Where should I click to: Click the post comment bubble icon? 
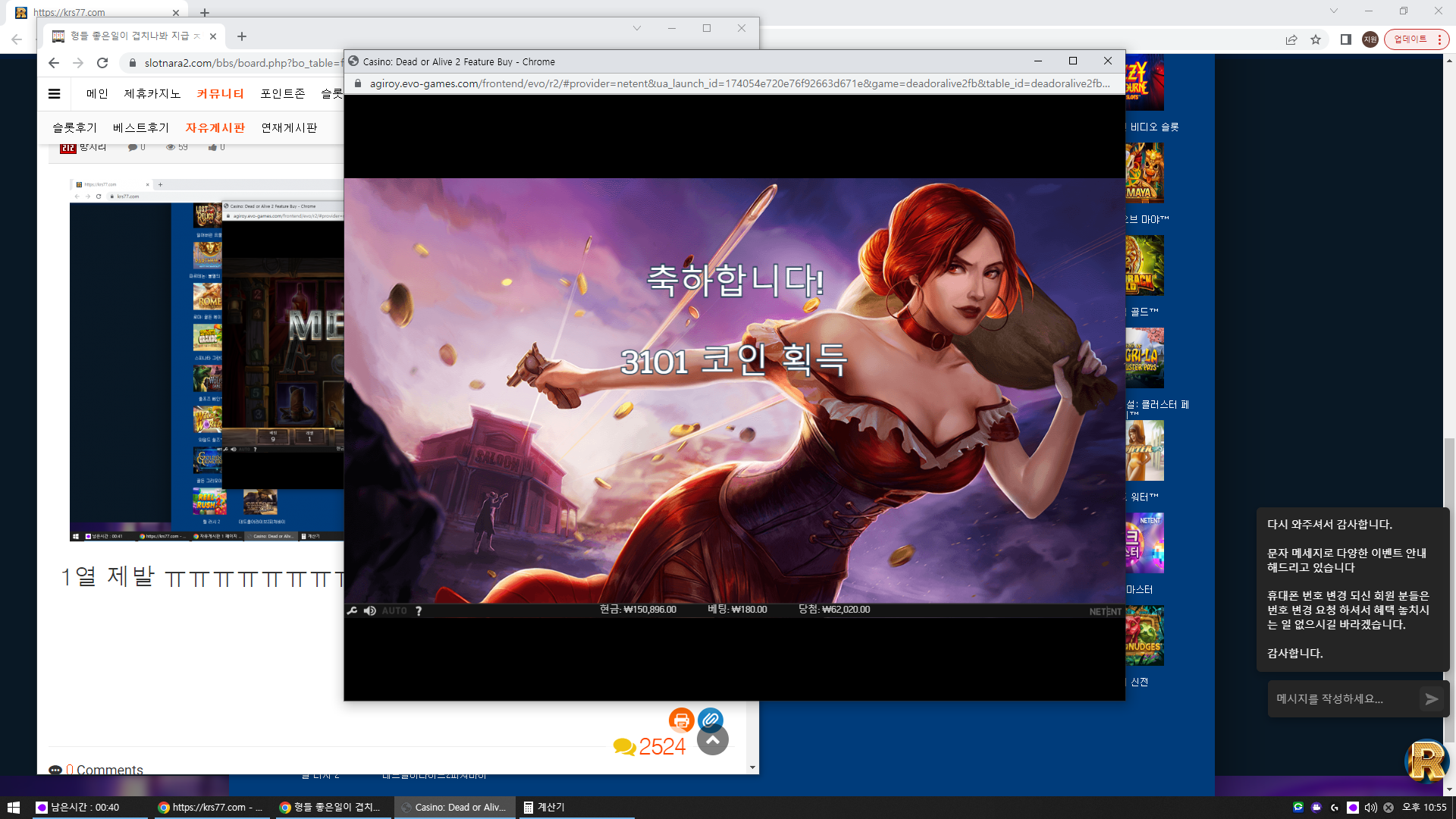(x=133, y=147)
